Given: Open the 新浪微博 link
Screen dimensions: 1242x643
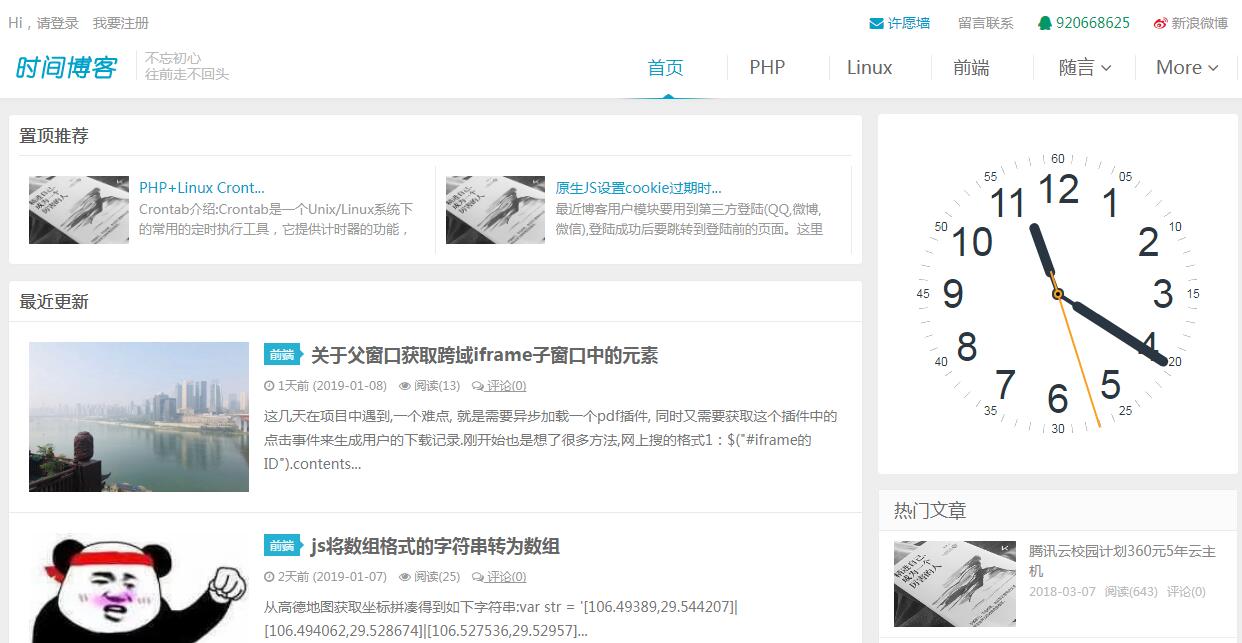Looking at the screenshot, I should [x=1200, y=23].
